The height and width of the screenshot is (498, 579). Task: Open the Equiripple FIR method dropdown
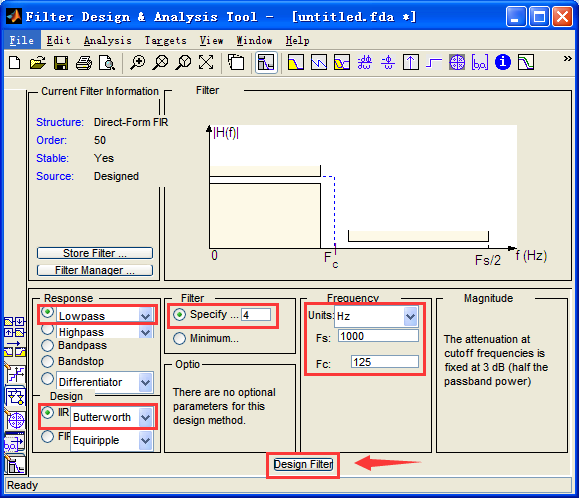pos(145,440)
